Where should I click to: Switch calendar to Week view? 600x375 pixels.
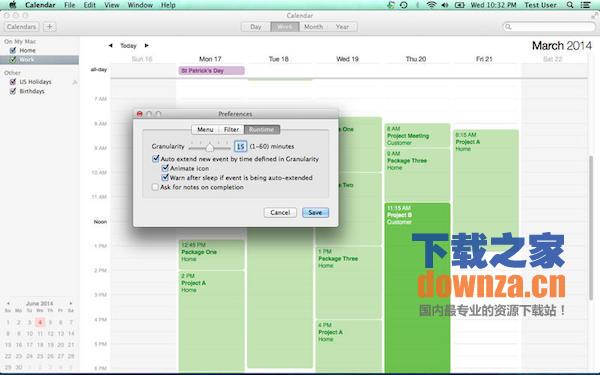pyautogui.click(x=285, y=27)
